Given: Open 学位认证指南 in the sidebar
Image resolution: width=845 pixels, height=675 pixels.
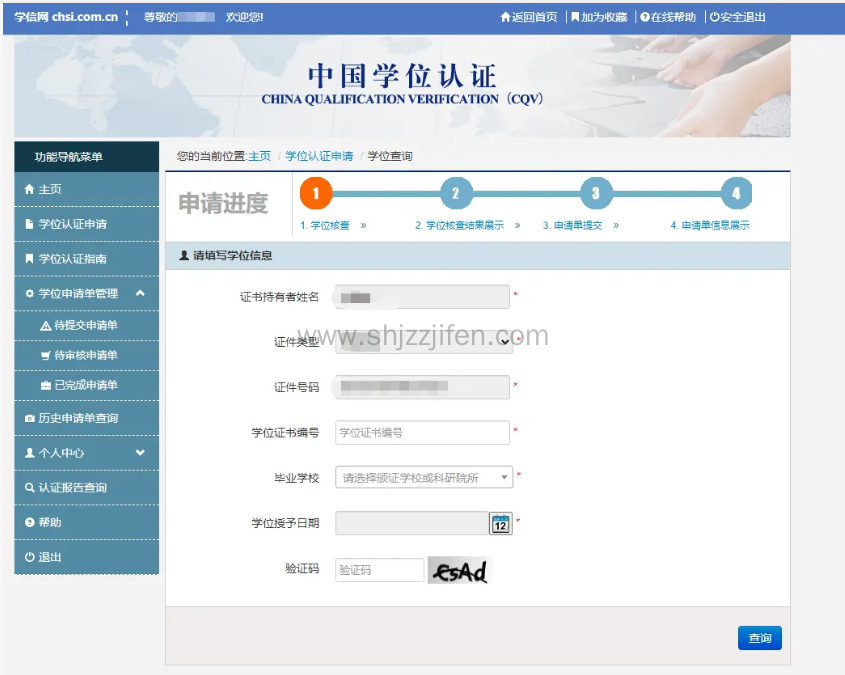Looking at the screenshot, I should pyautogui.click(x=72, y=259).
